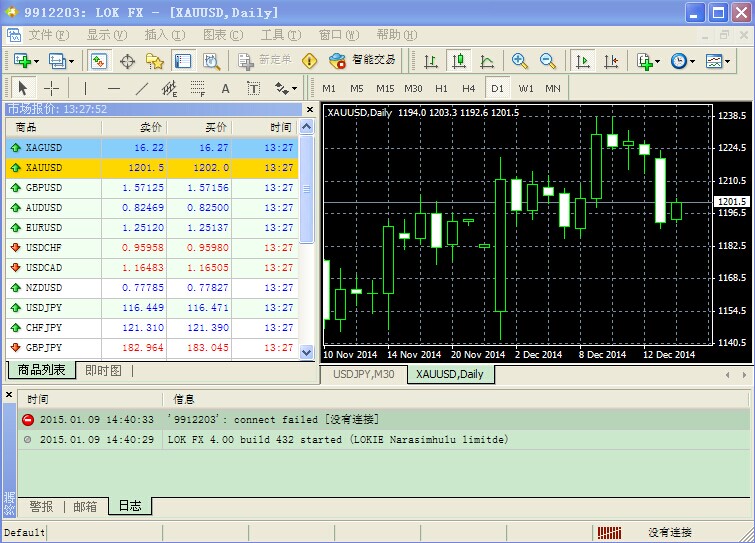
Task: Switch to candlestick chart display
Action: [x=459, y=61]
